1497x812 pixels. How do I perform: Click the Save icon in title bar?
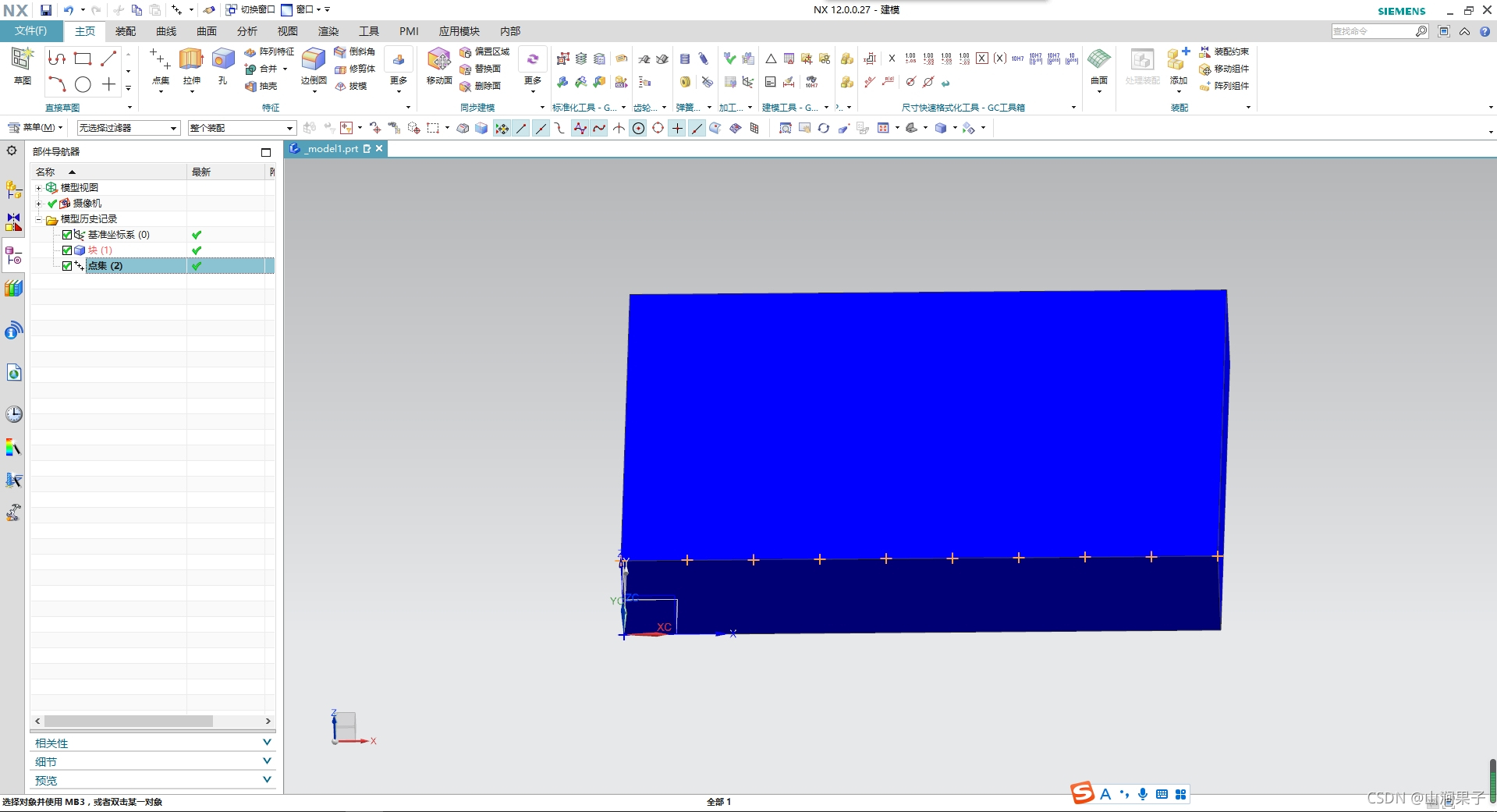pyautogui.click(x=46, y=10)
